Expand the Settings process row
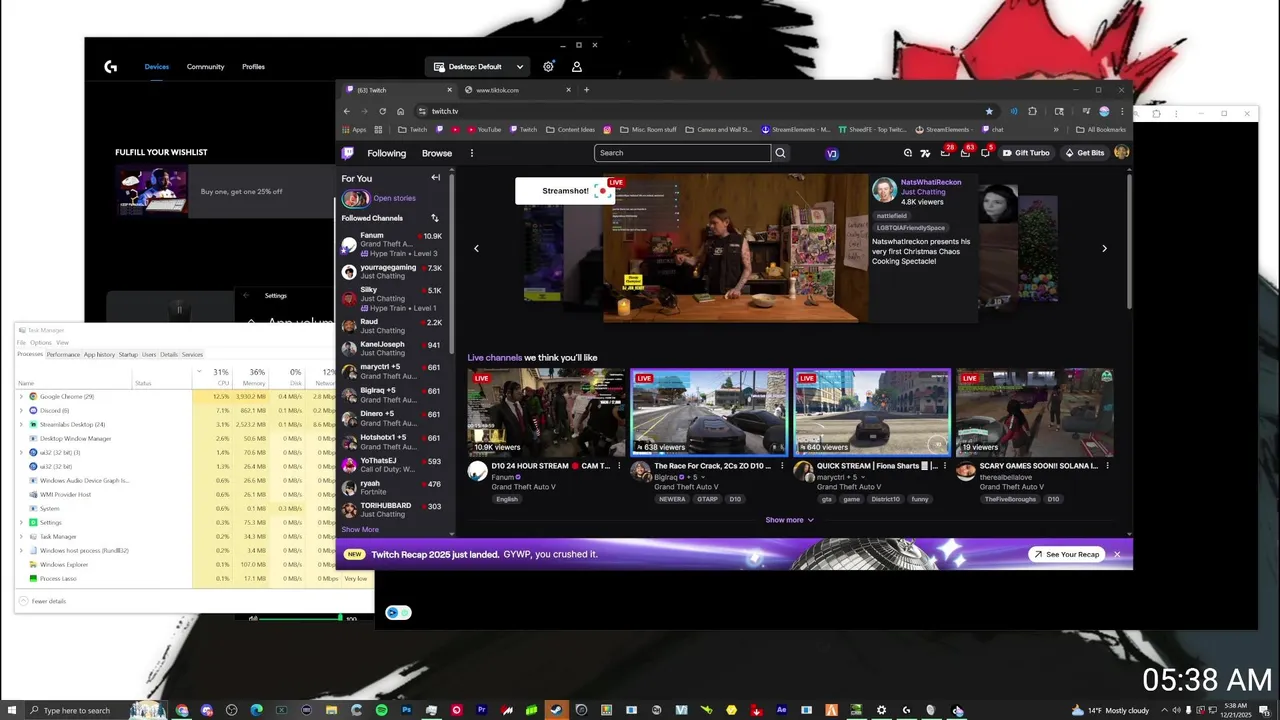Image resolution: width=1280 pixels, height=720 pixels. pos(21,522)
